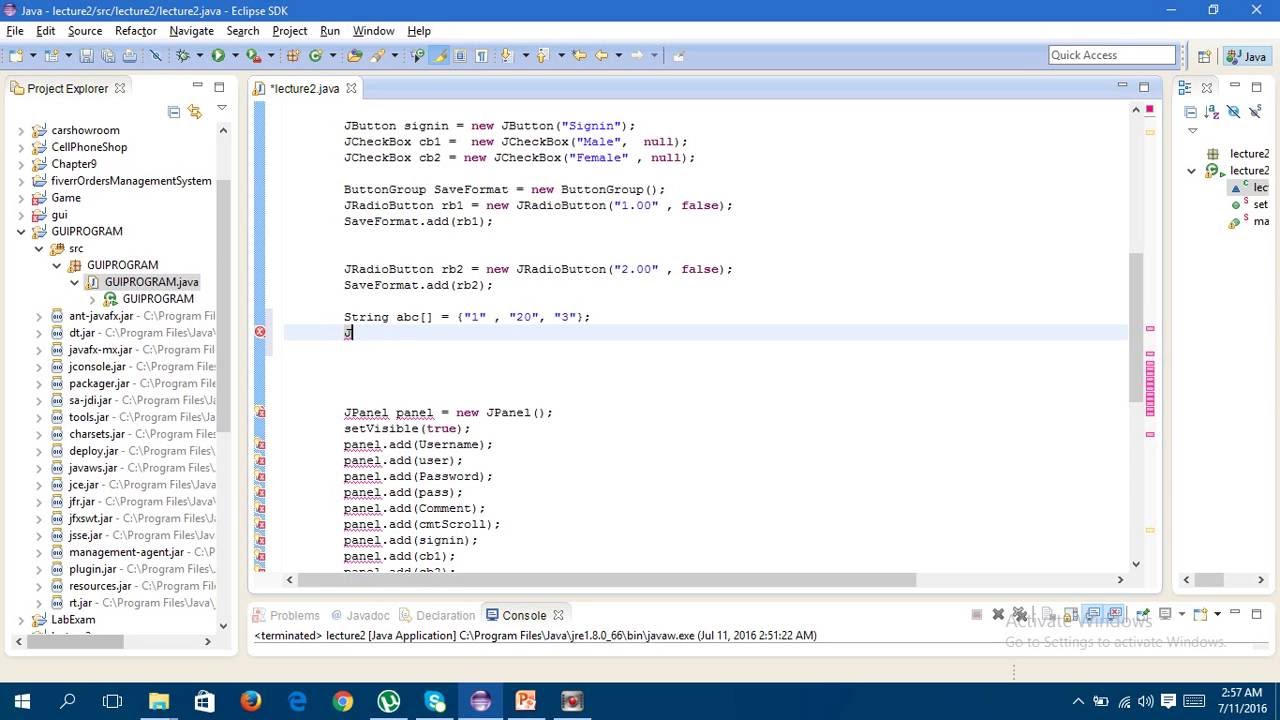Click the Open Perspective icon

tap(1204, 56)
